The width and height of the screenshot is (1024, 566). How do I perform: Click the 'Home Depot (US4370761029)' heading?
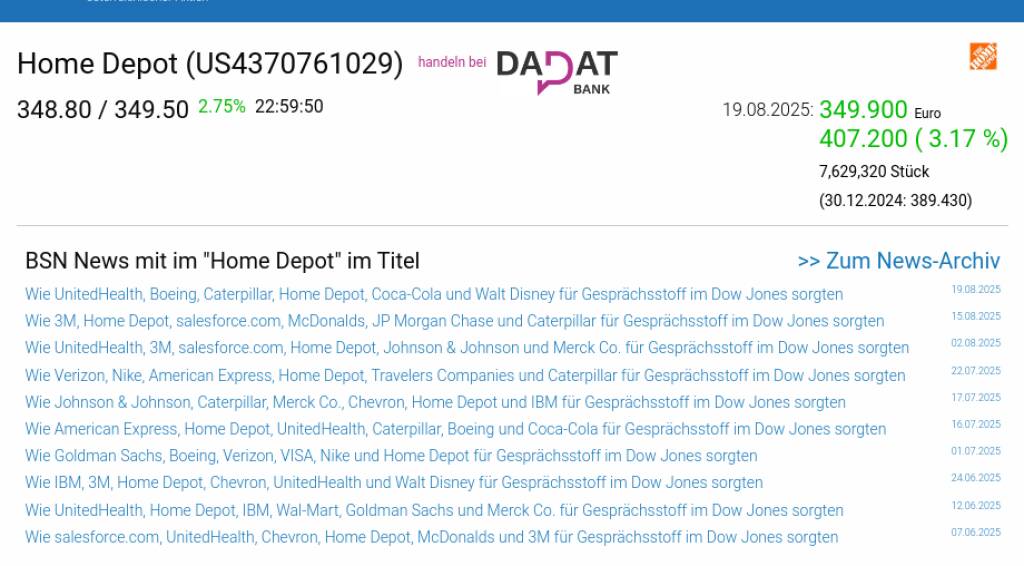[210, 64]
